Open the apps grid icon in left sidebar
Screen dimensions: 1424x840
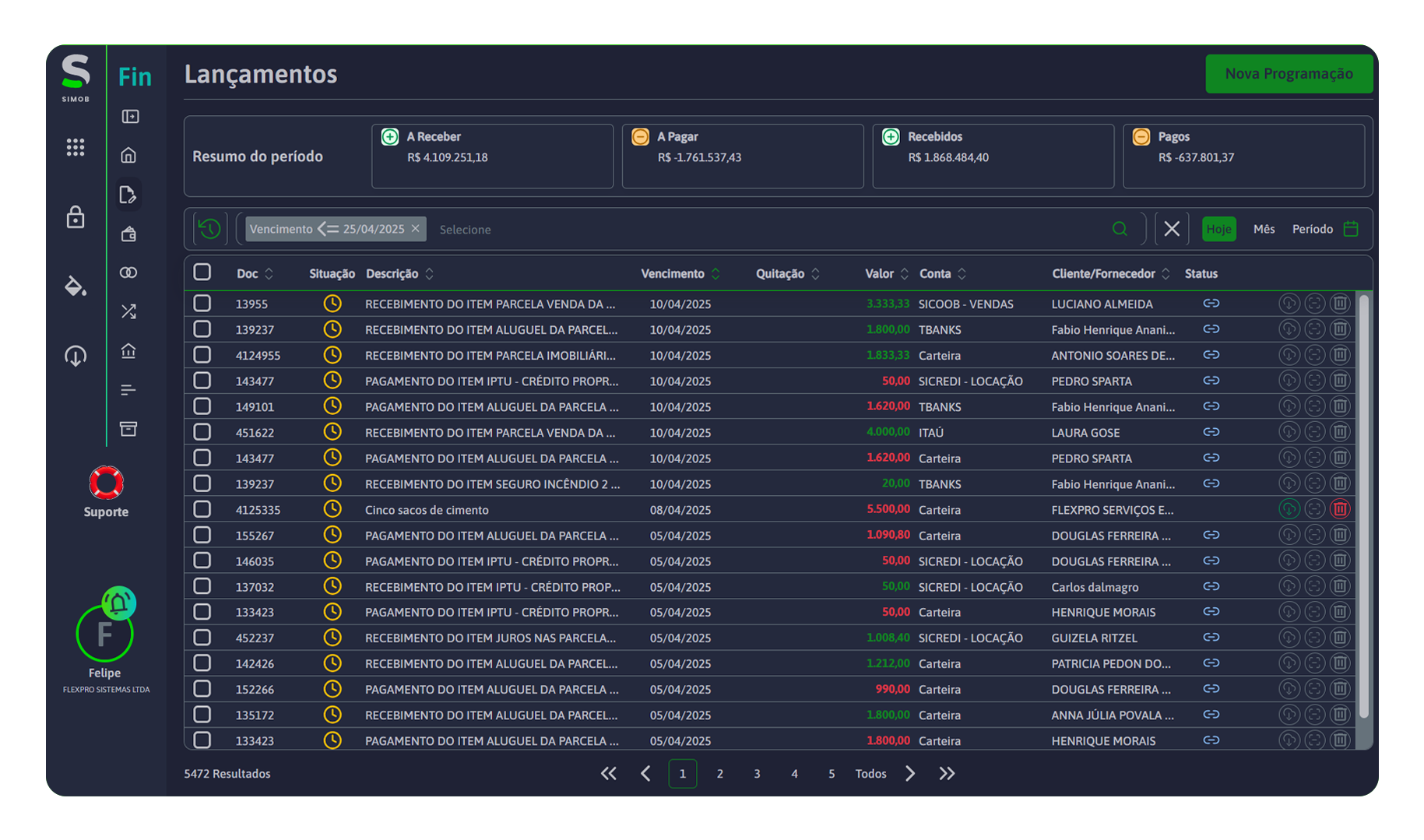pos(76,147)
